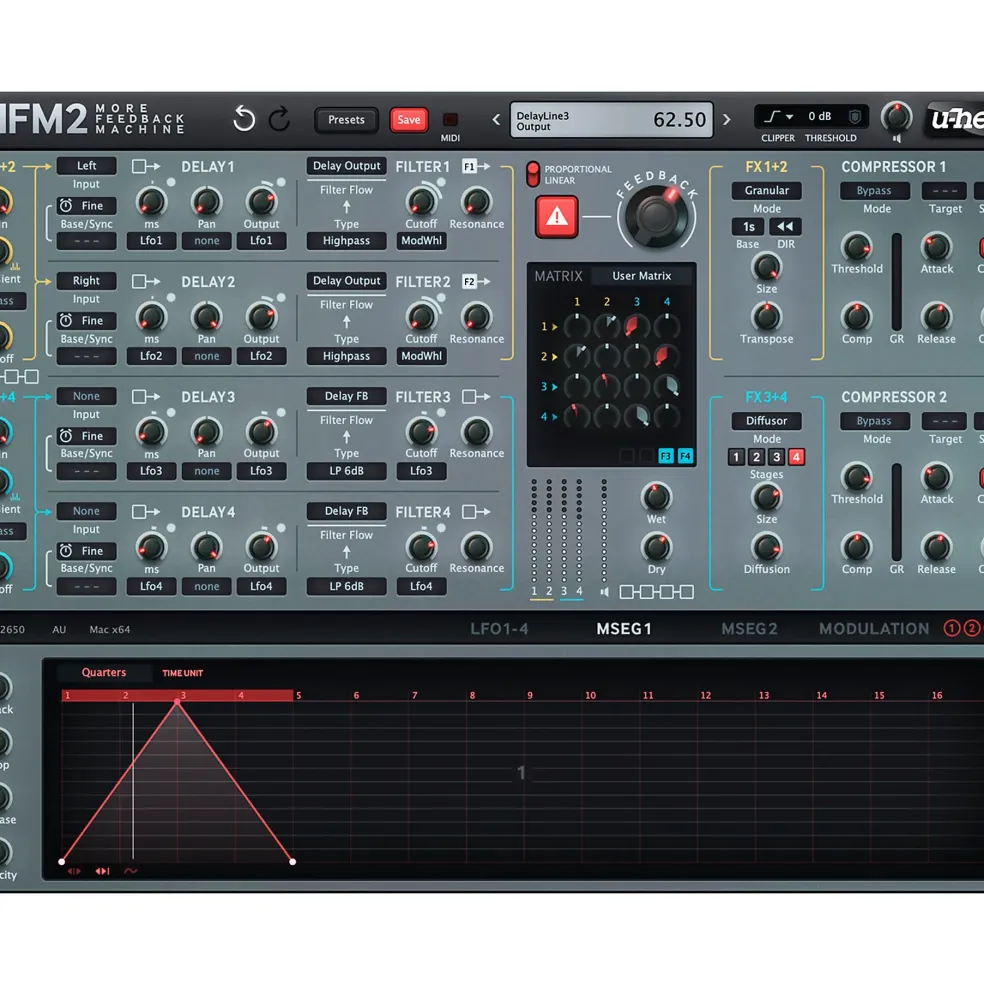The height and width of the screenshot is (985, 984).
Task: Open the User Matrix selector
Action: (642, 276)
